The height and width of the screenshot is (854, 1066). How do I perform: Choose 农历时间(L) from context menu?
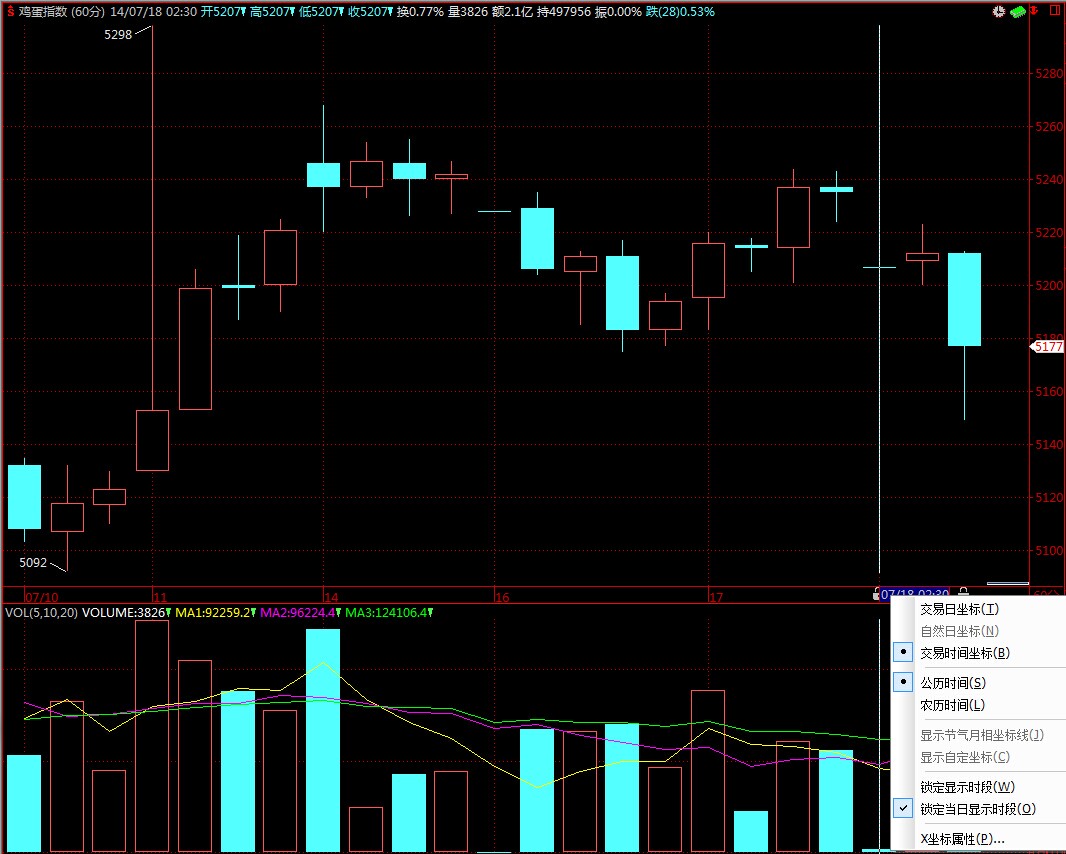pyautogui.click(x=952, y=705)
